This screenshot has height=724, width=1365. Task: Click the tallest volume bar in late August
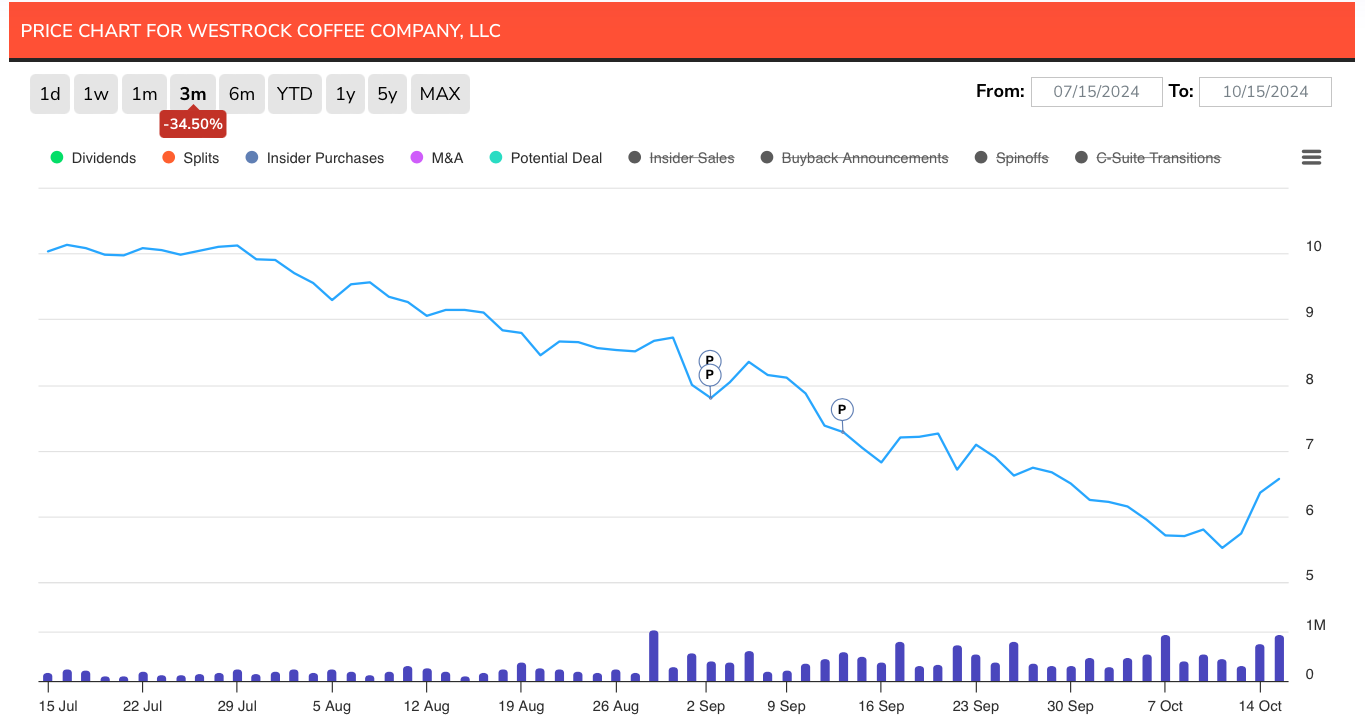(654, 656)
